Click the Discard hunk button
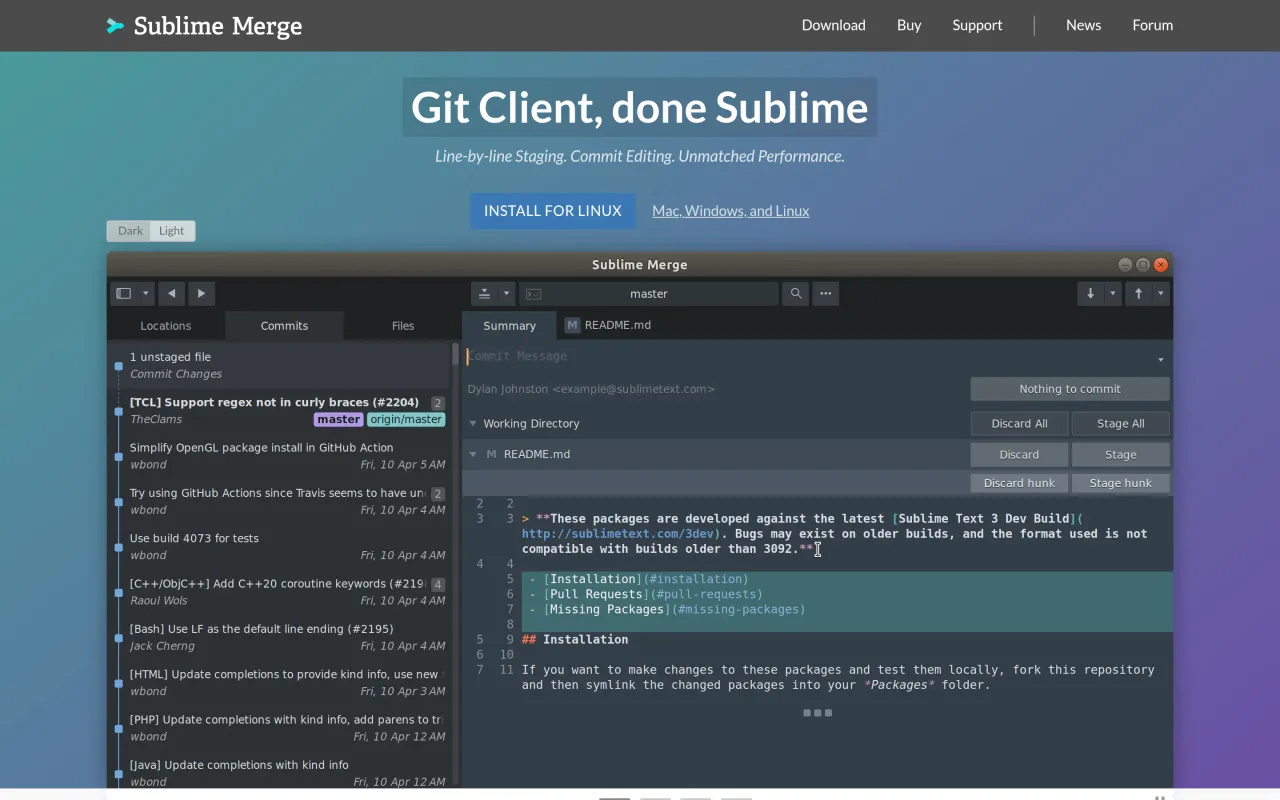 (1019, 483)
